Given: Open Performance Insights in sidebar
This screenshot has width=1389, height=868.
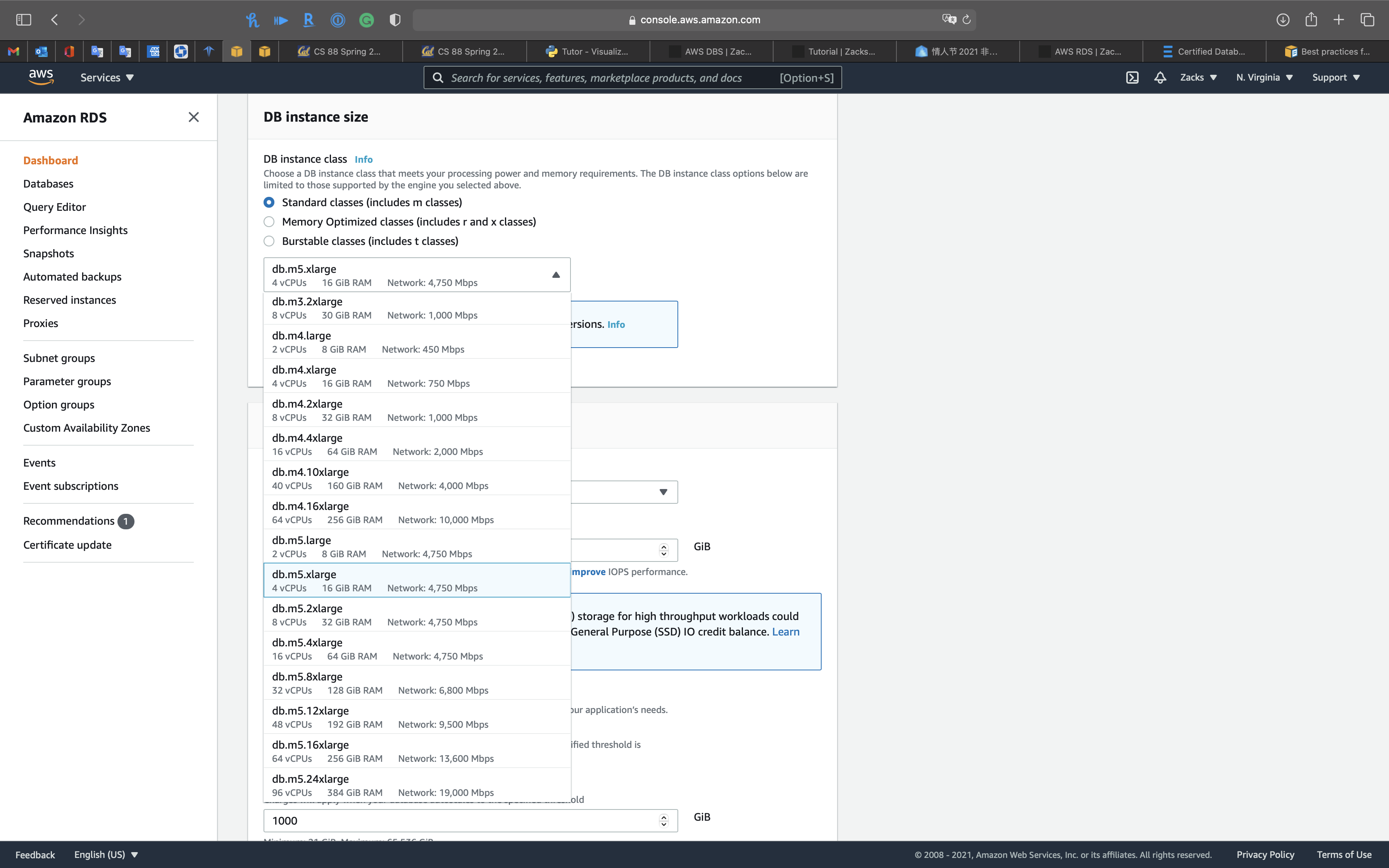Looking at the screenshot, I should pyautogui.click(x=75, y=230).
